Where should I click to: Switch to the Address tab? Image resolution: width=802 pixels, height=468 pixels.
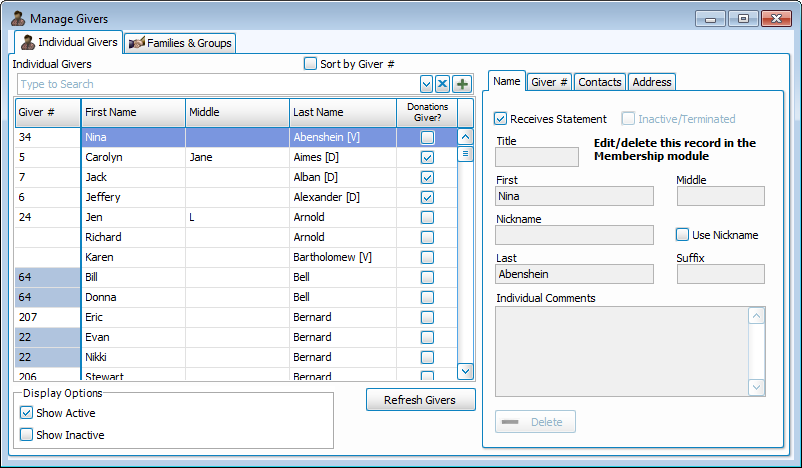click(x=651, y=82)
